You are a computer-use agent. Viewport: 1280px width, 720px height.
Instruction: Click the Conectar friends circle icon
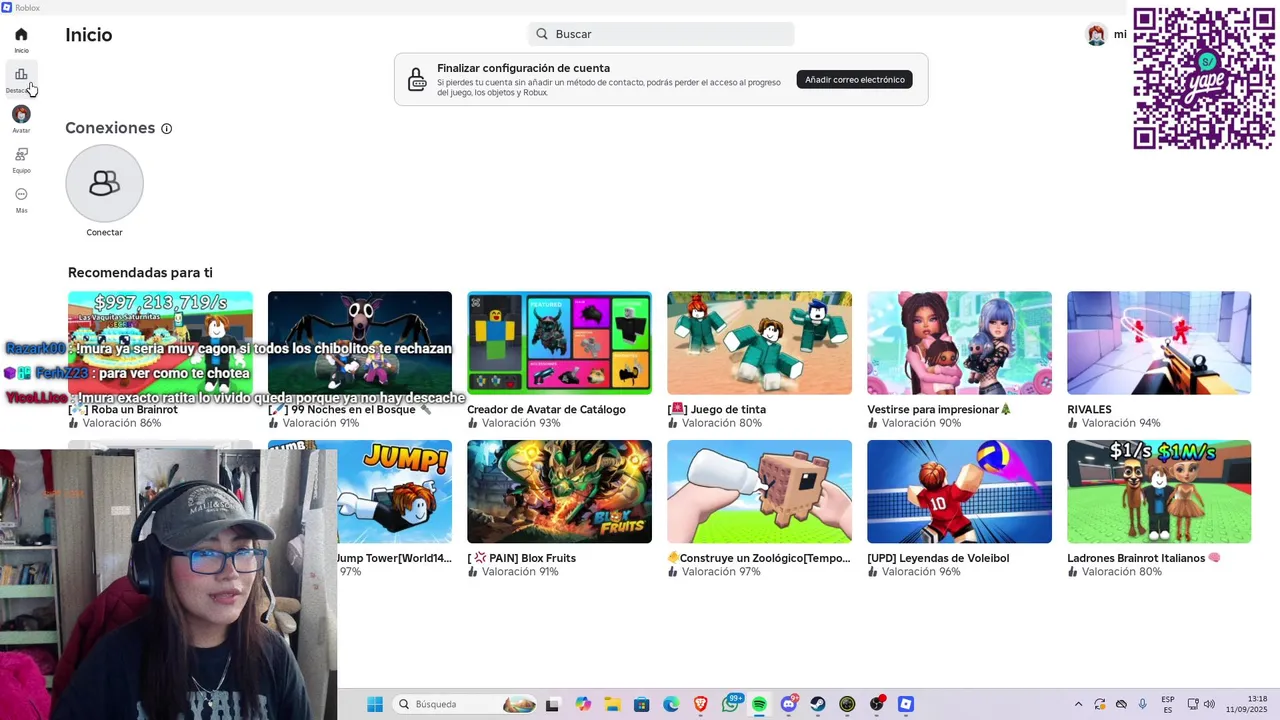(104, 183)
